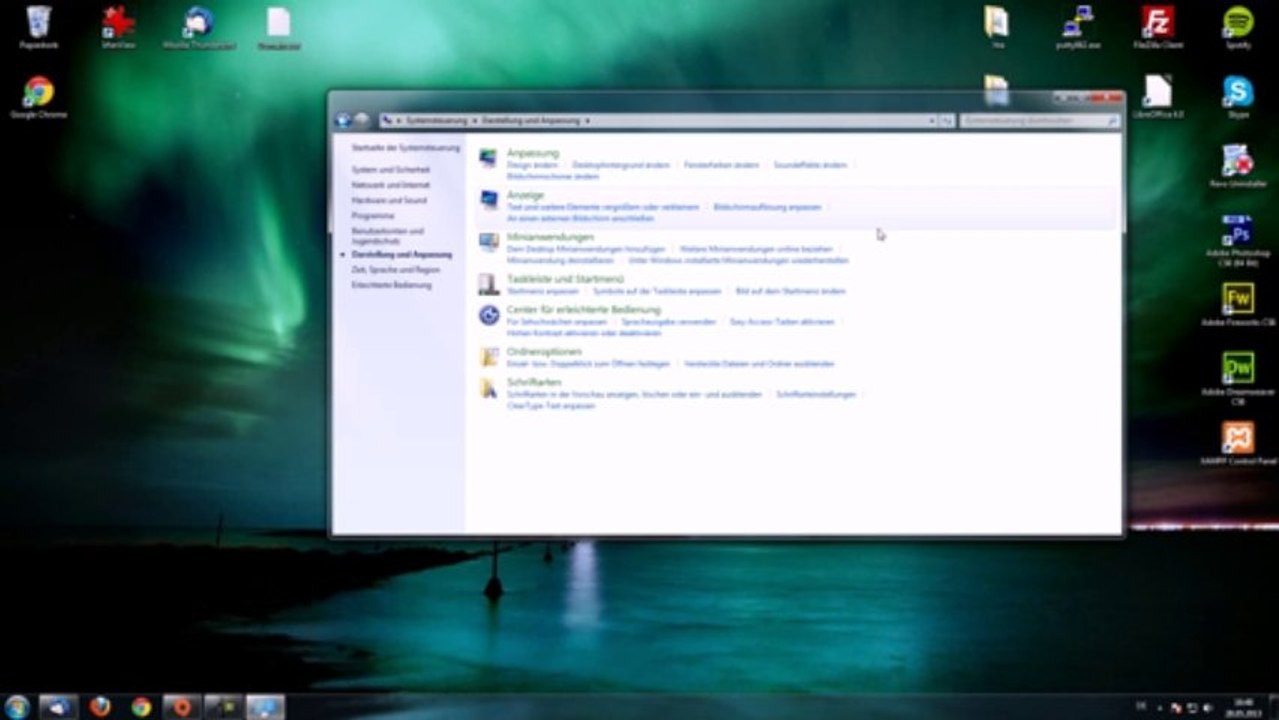Screen dimensions: 1279x720
Task: Refresh the Control Panel address bar
Action: pyautogui.click(x=946, y=120)
